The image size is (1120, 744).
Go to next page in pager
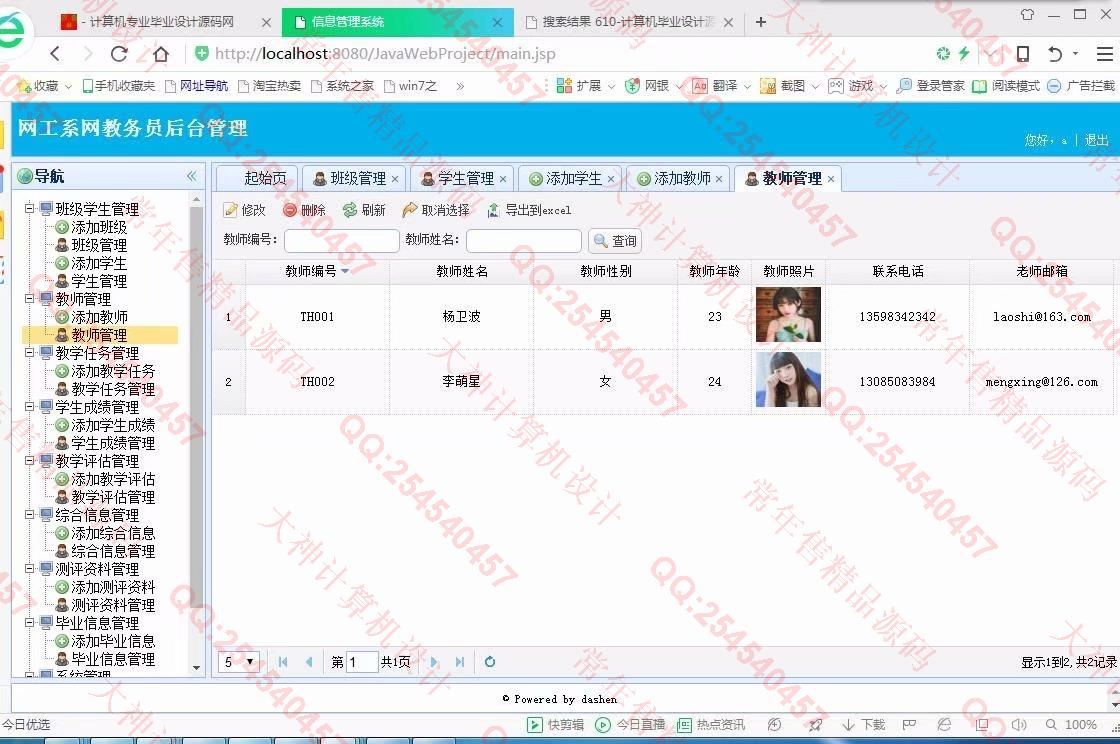434,662
